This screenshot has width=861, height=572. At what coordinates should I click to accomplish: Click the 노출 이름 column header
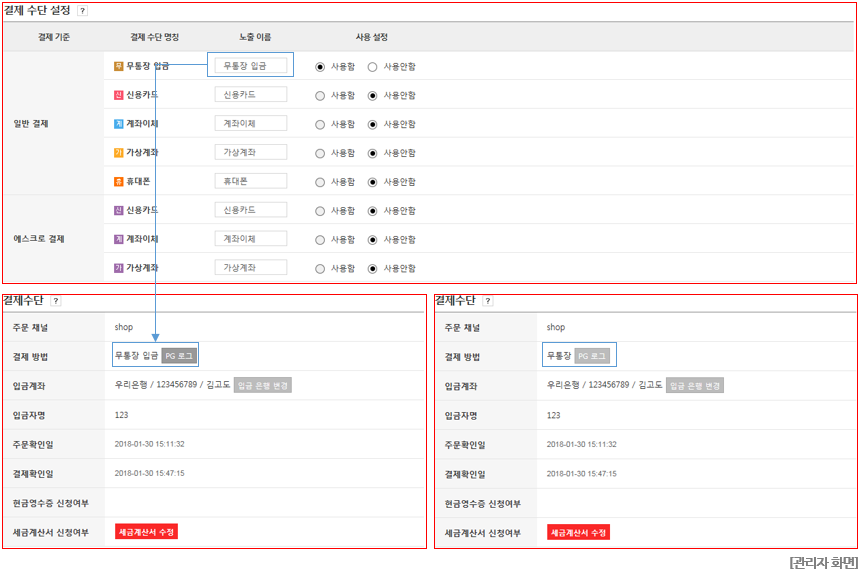(x=255, y=37)
